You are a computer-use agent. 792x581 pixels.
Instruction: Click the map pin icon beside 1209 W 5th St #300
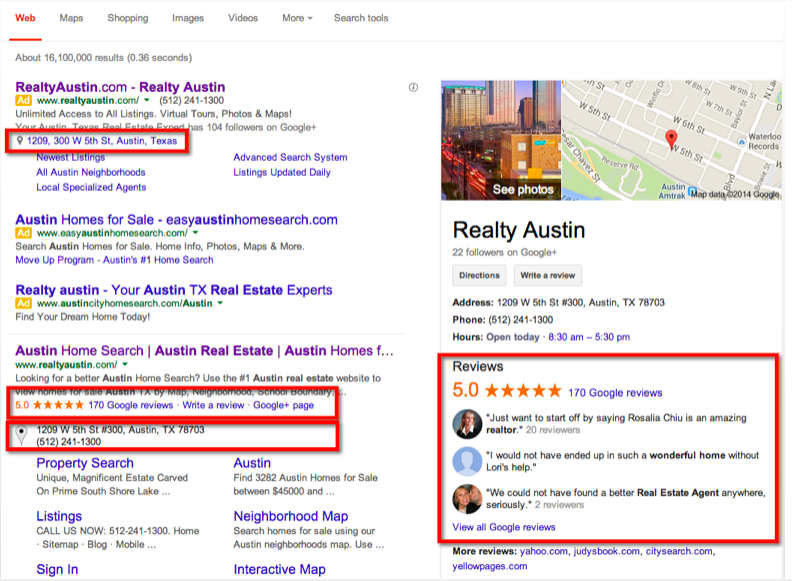point(21,435)
